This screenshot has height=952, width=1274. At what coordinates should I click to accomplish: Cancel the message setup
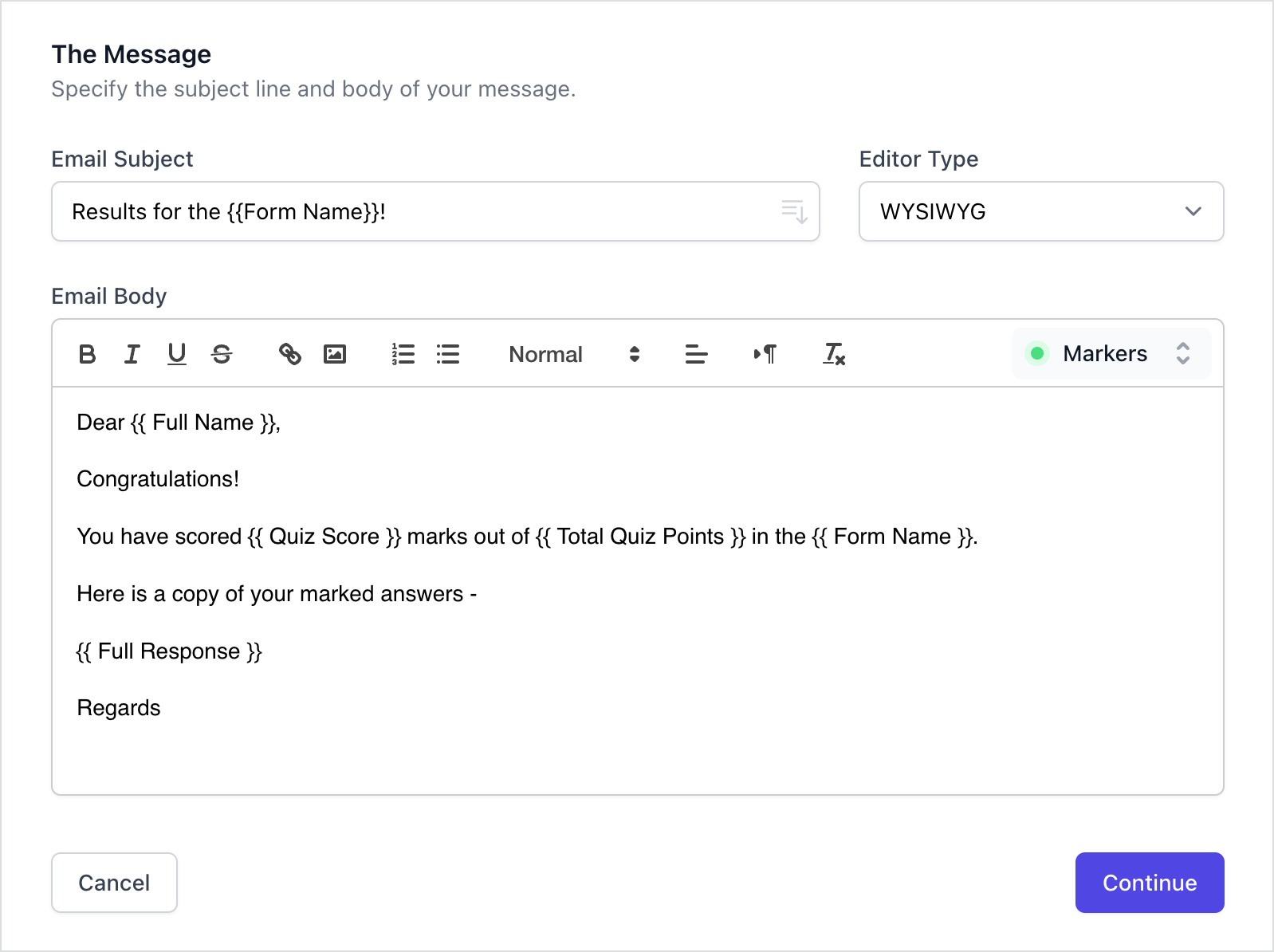[x=114, y=883]
